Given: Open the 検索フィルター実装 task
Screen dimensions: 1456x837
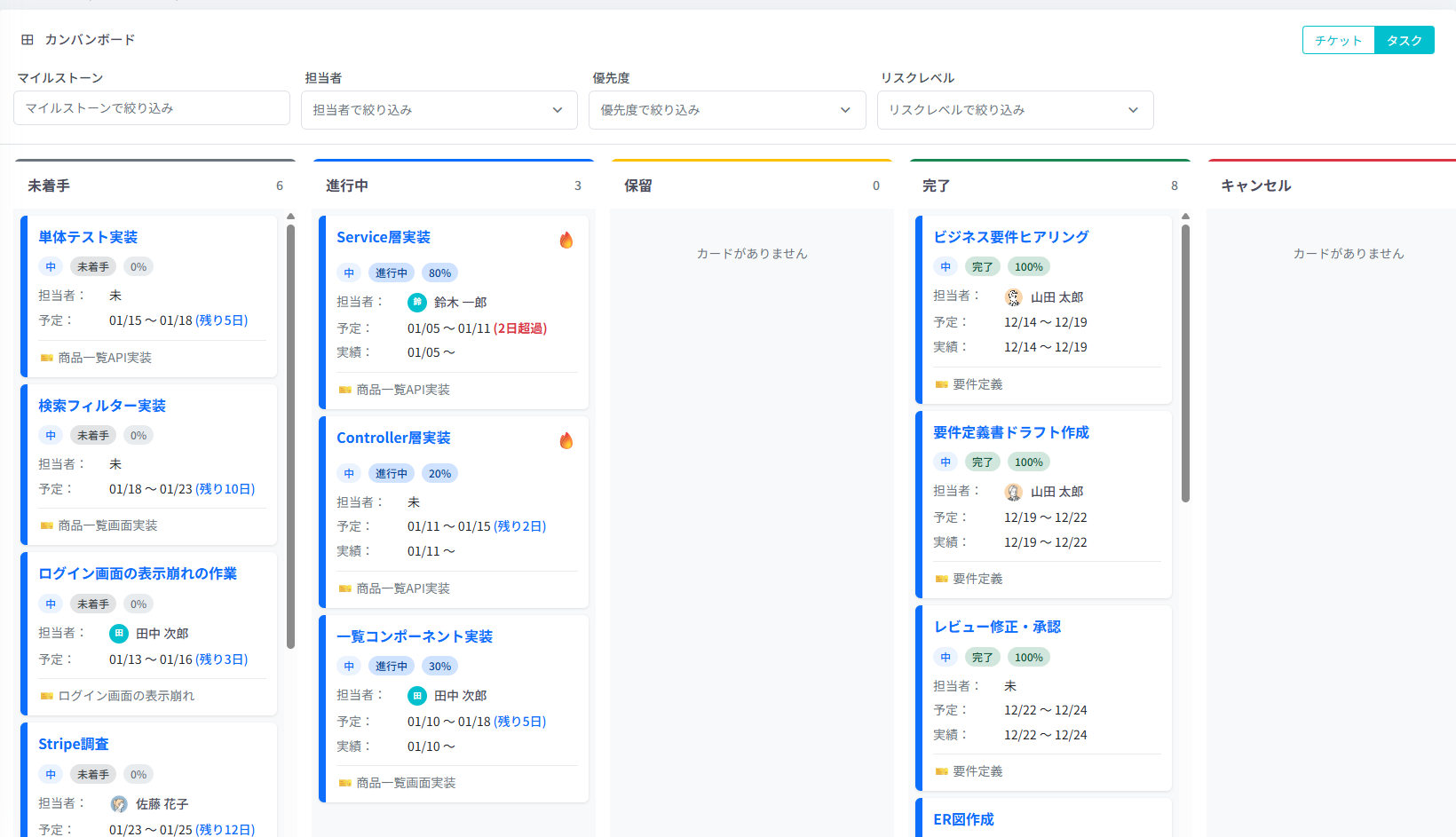Looking at the screenshot, I should click(102, 406).
